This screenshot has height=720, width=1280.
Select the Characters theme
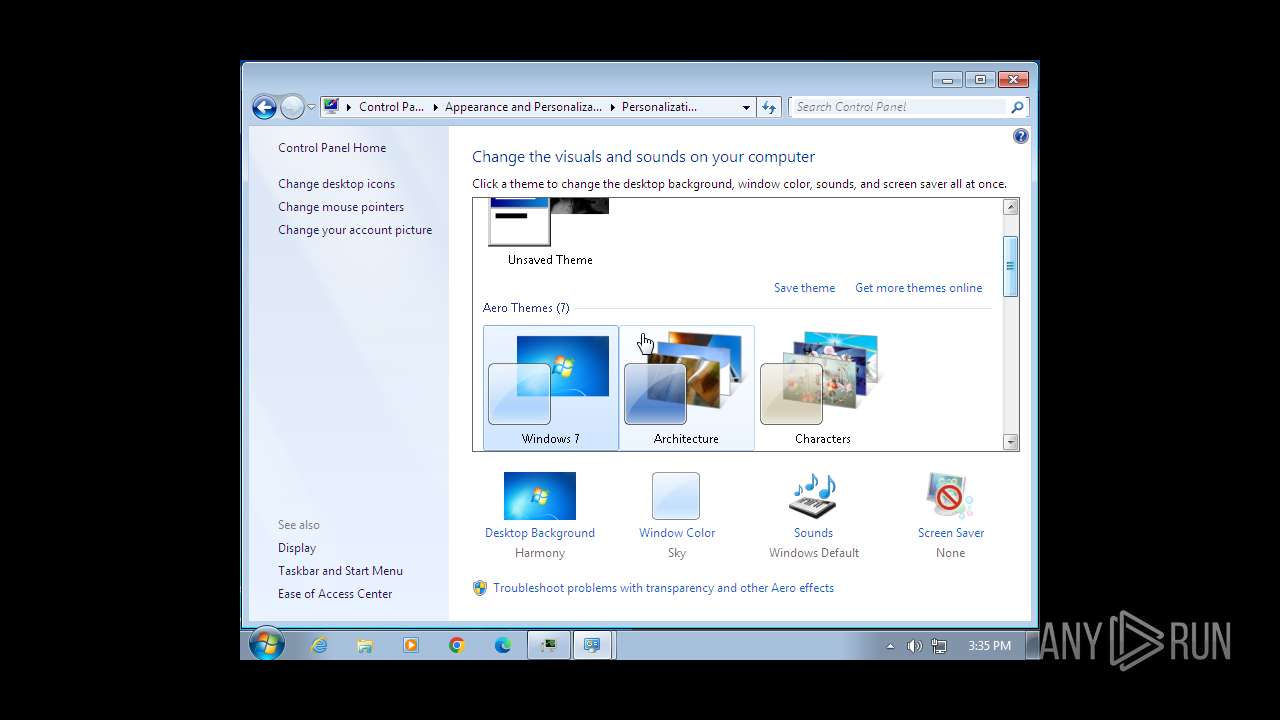point(822,388)
